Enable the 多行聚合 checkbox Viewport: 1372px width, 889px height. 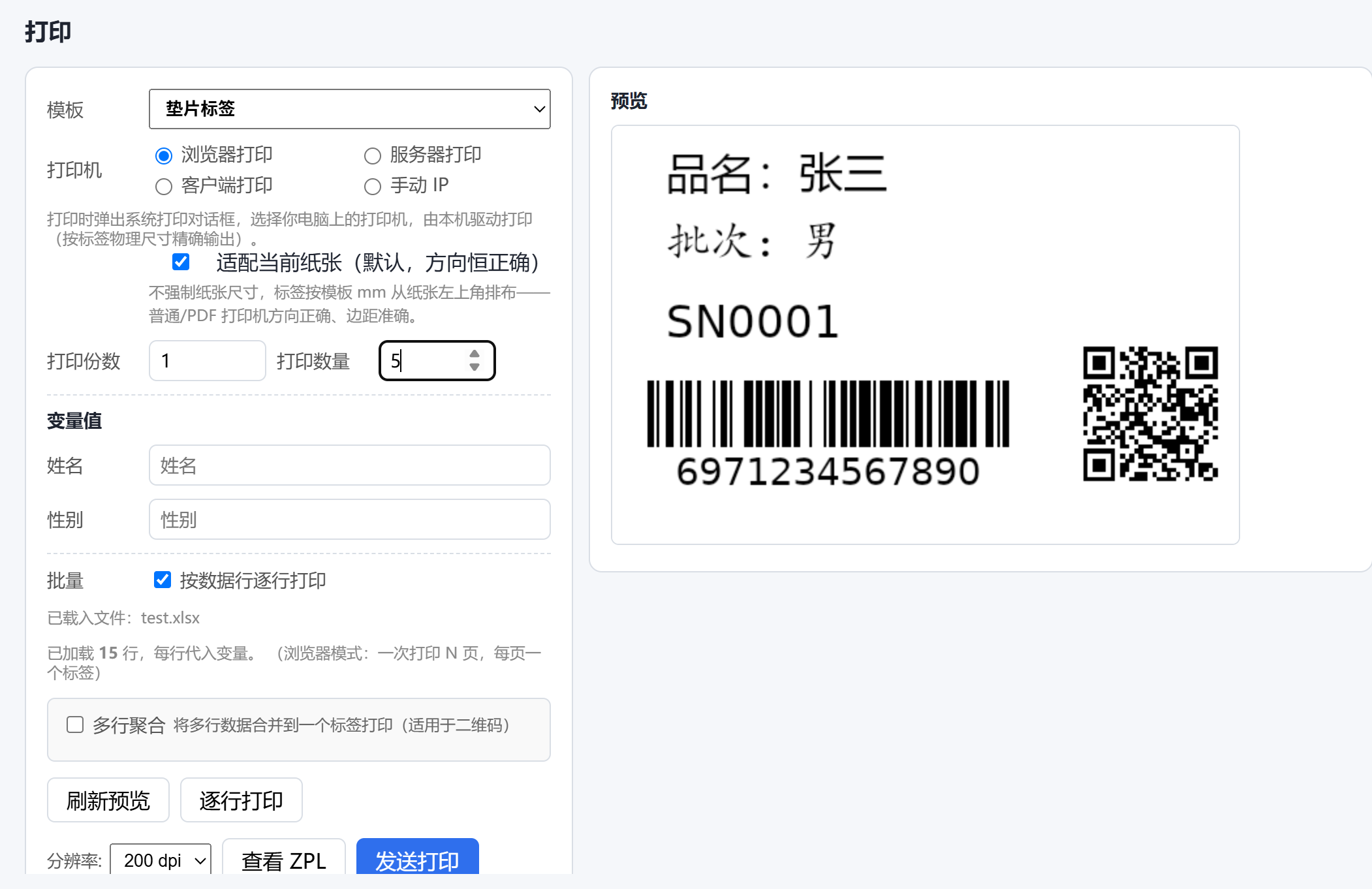point(75,725)
